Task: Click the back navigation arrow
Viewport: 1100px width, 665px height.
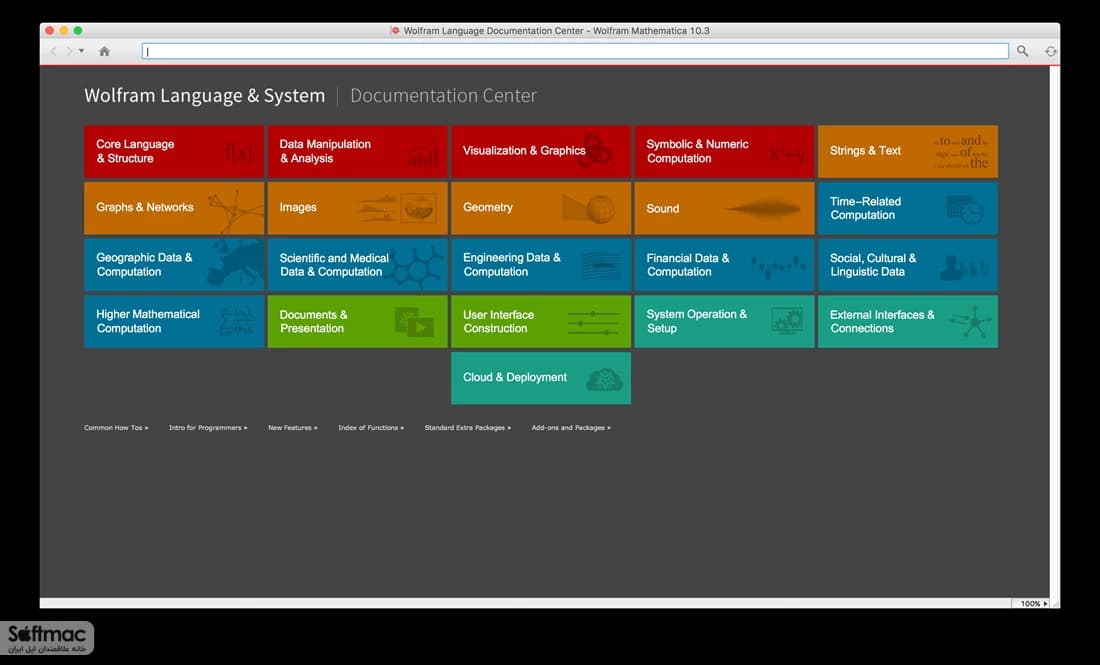Action: tap(53, 51)
